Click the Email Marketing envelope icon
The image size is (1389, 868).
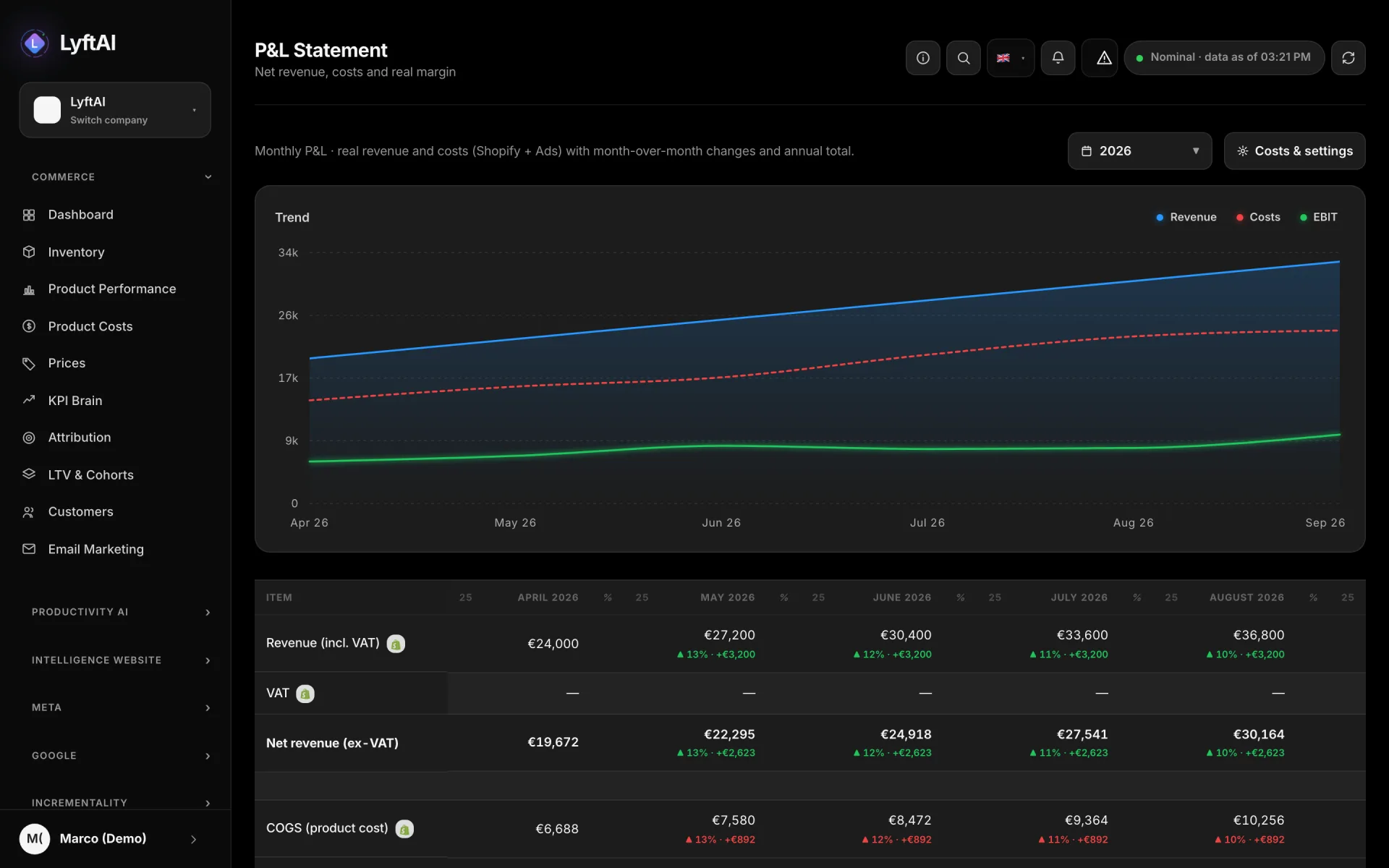29,549
